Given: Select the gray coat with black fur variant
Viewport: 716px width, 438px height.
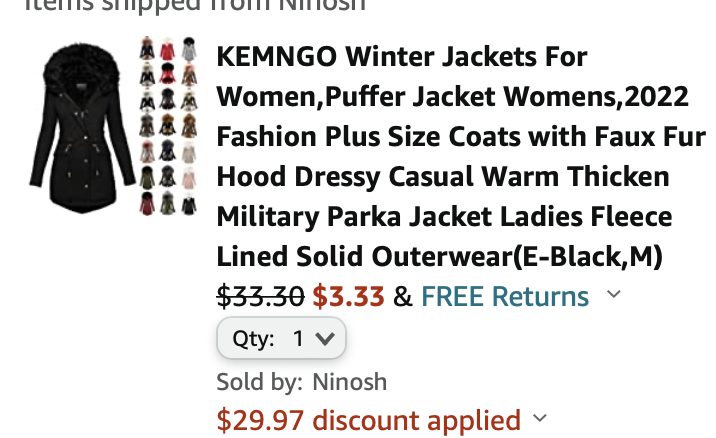Looking at the screenshot, I should point(189,49).
